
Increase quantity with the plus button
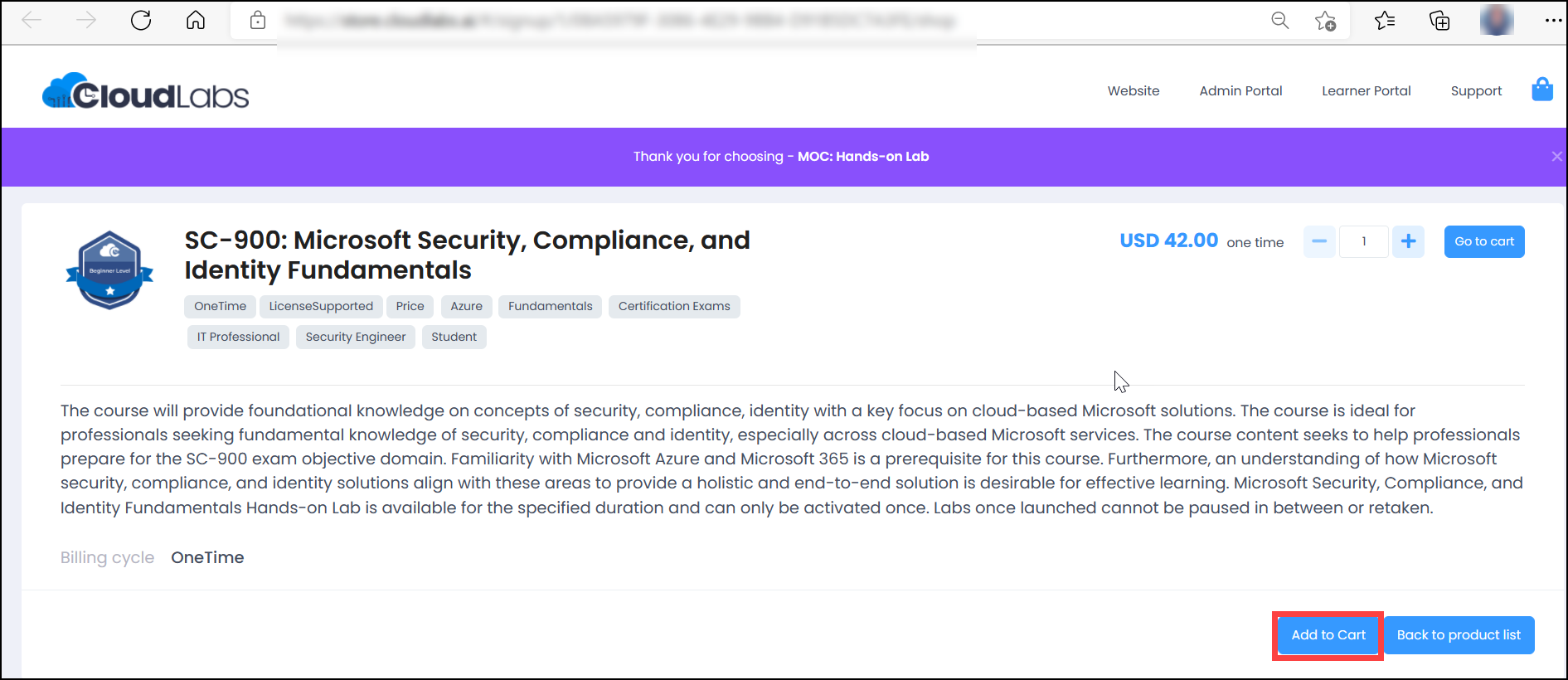click(1408, 241)
